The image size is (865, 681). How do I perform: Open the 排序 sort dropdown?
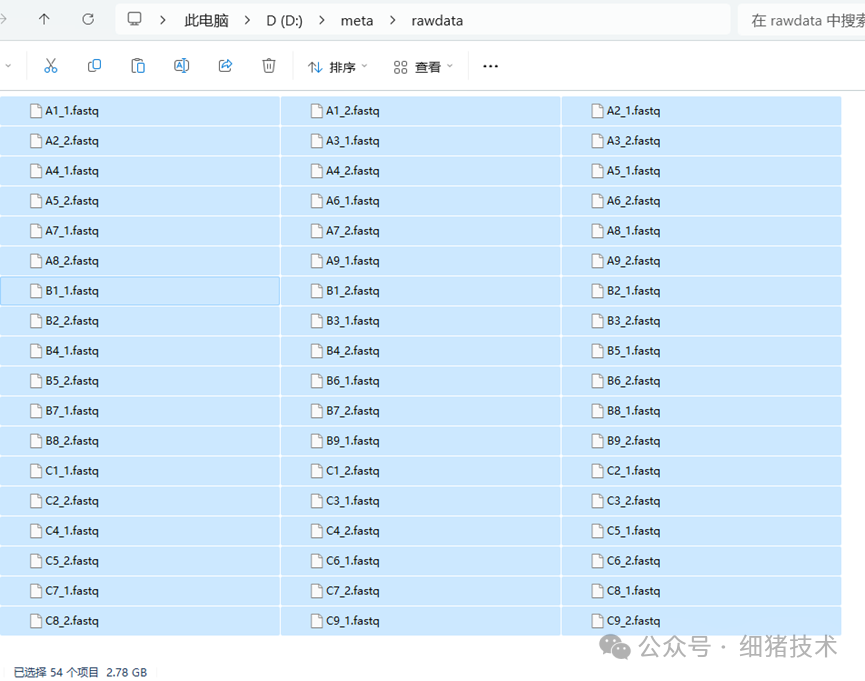pos(337,66)
